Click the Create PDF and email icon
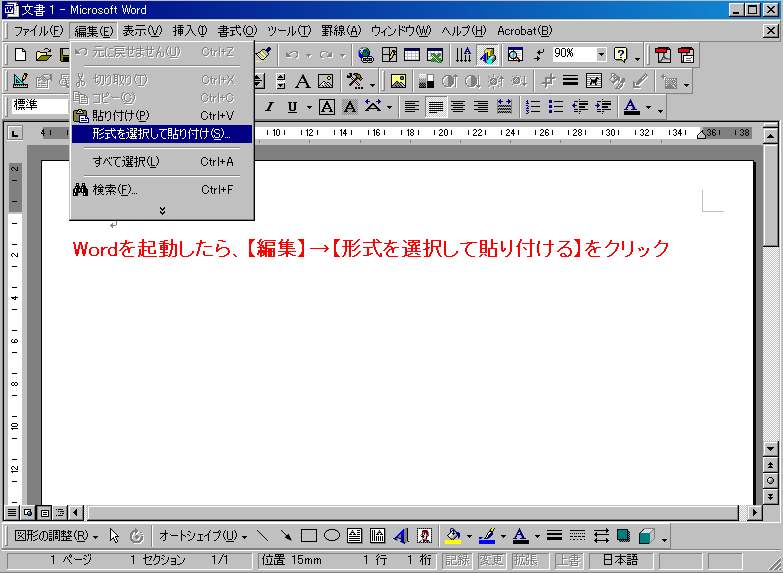The image size is (783, 573). pyautogui.click(x=687, y=54)
